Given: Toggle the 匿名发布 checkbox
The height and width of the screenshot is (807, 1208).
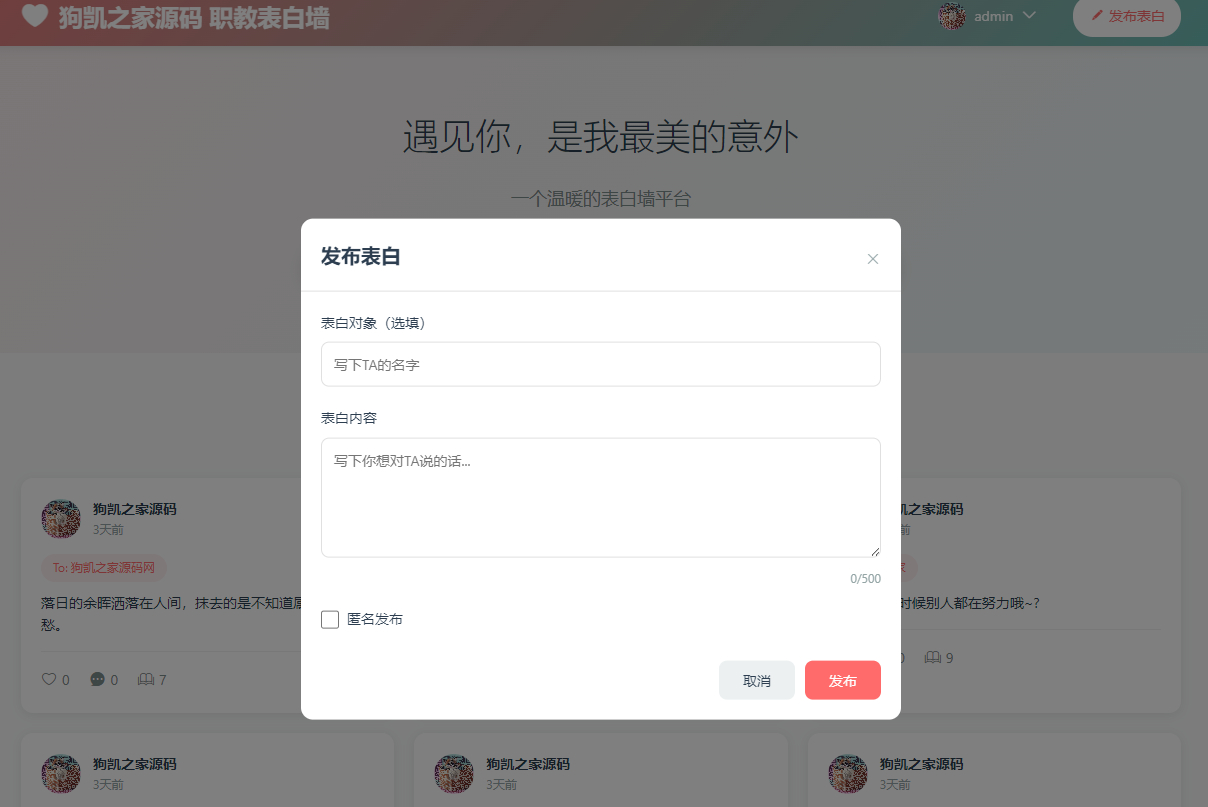Looking at the screenshot, I should 330,620.
